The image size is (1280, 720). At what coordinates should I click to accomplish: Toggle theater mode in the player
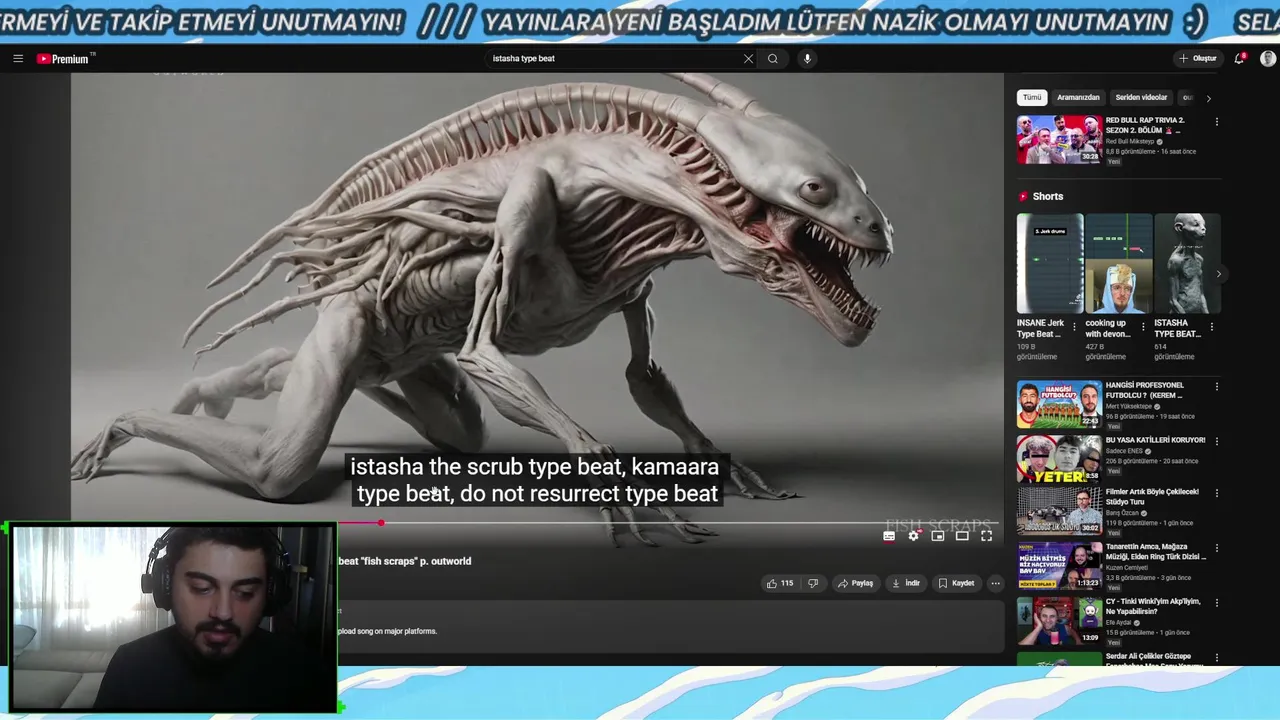[x=962, y=536]
